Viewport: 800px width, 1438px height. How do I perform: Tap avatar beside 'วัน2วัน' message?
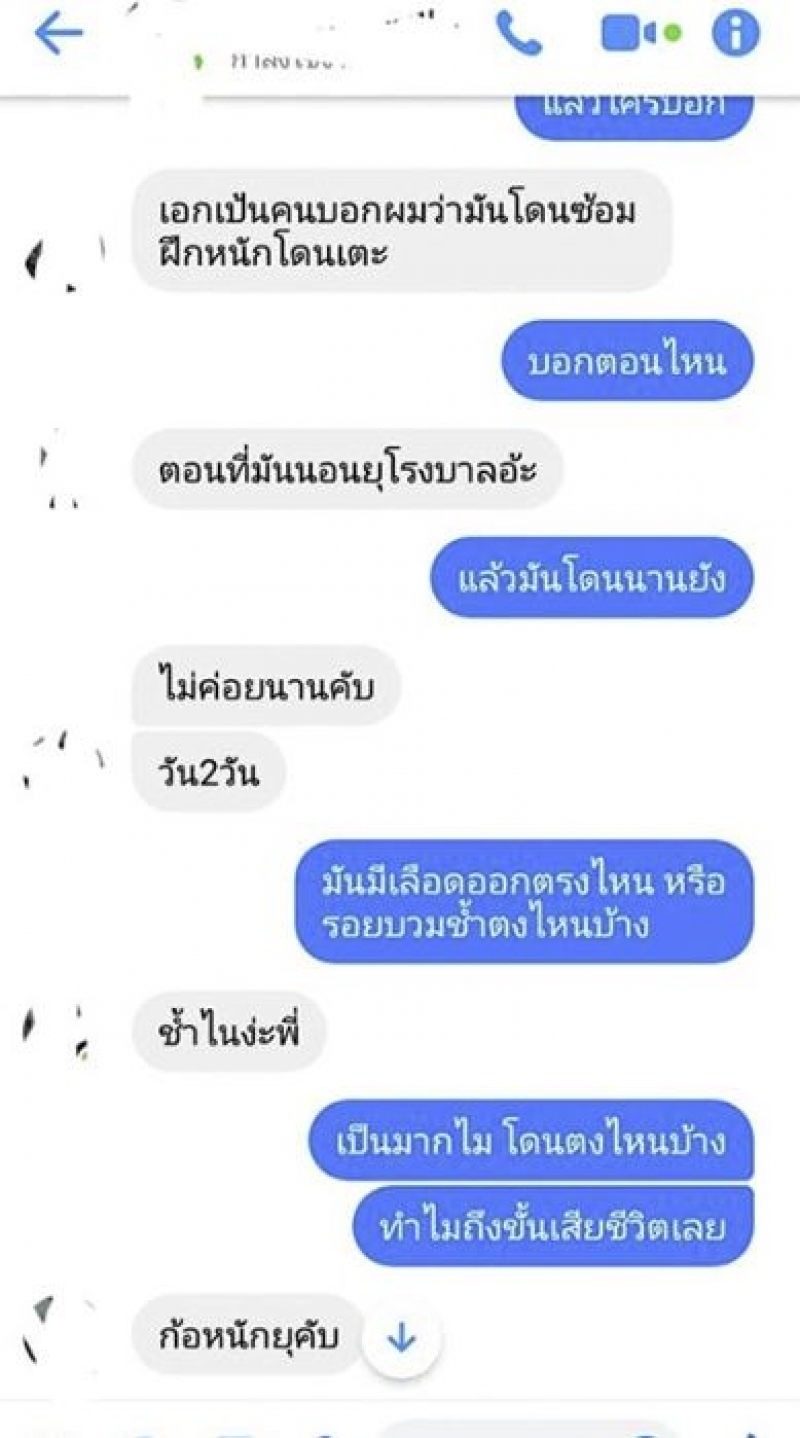point(63,758)
